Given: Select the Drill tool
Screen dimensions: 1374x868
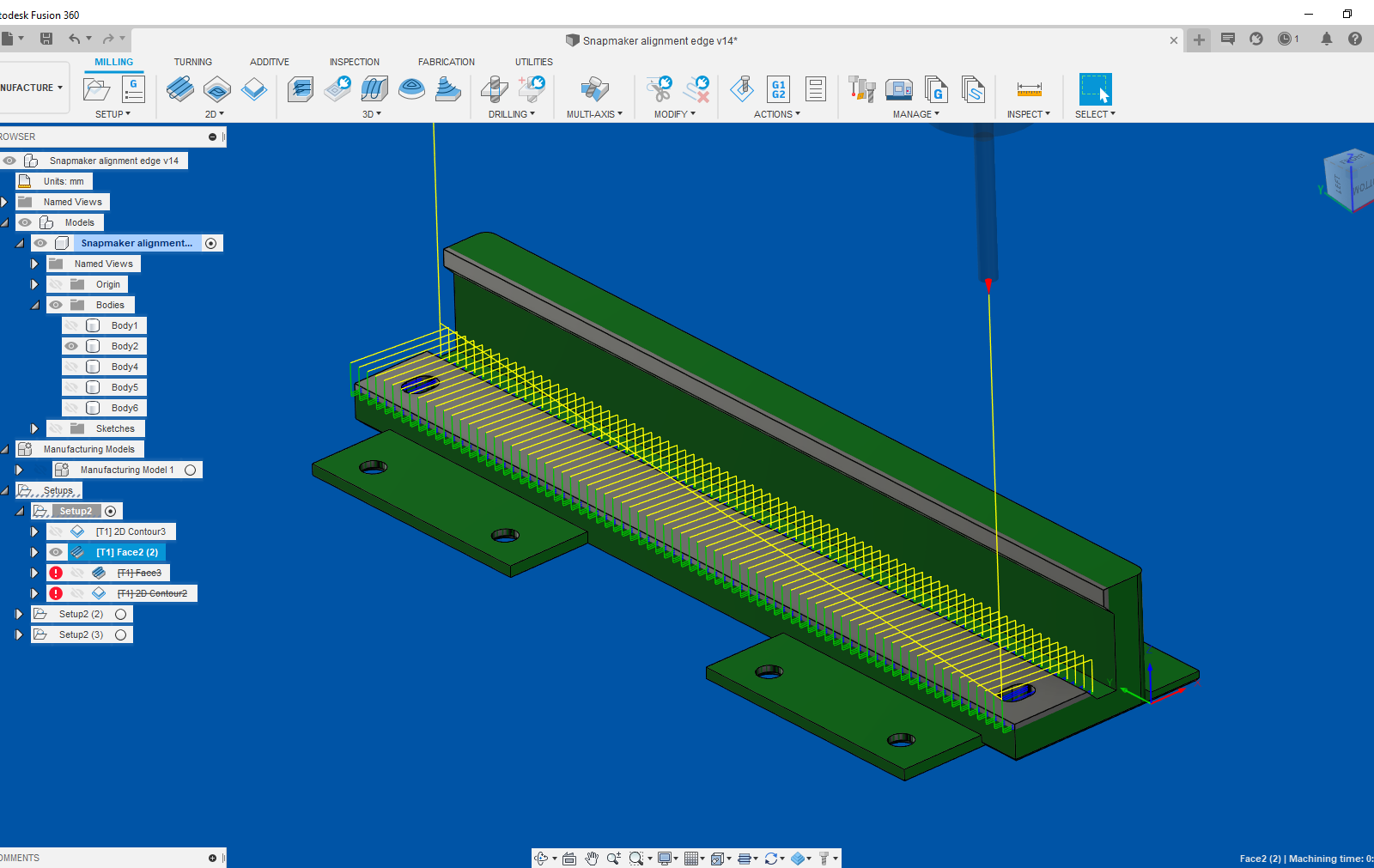Looking at the screenshot, I should tap(493, 89).
